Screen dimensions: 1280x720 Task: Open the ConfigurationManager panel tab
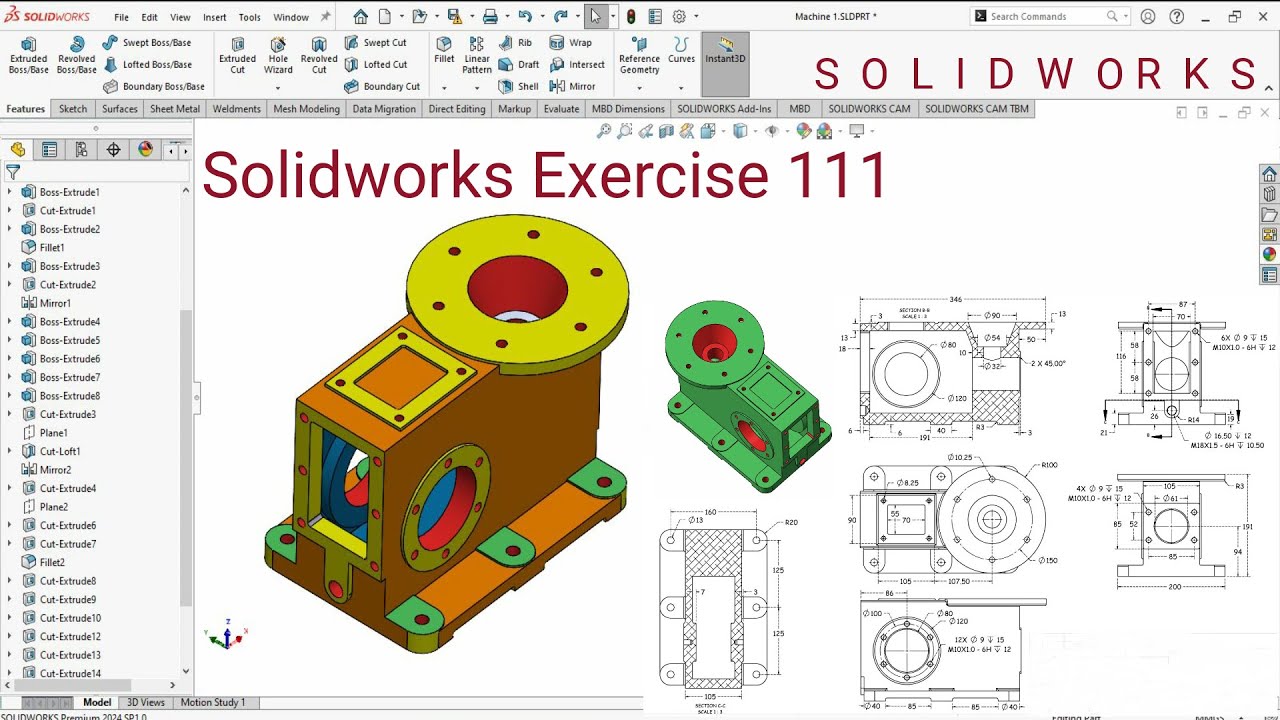pos(81,150)
